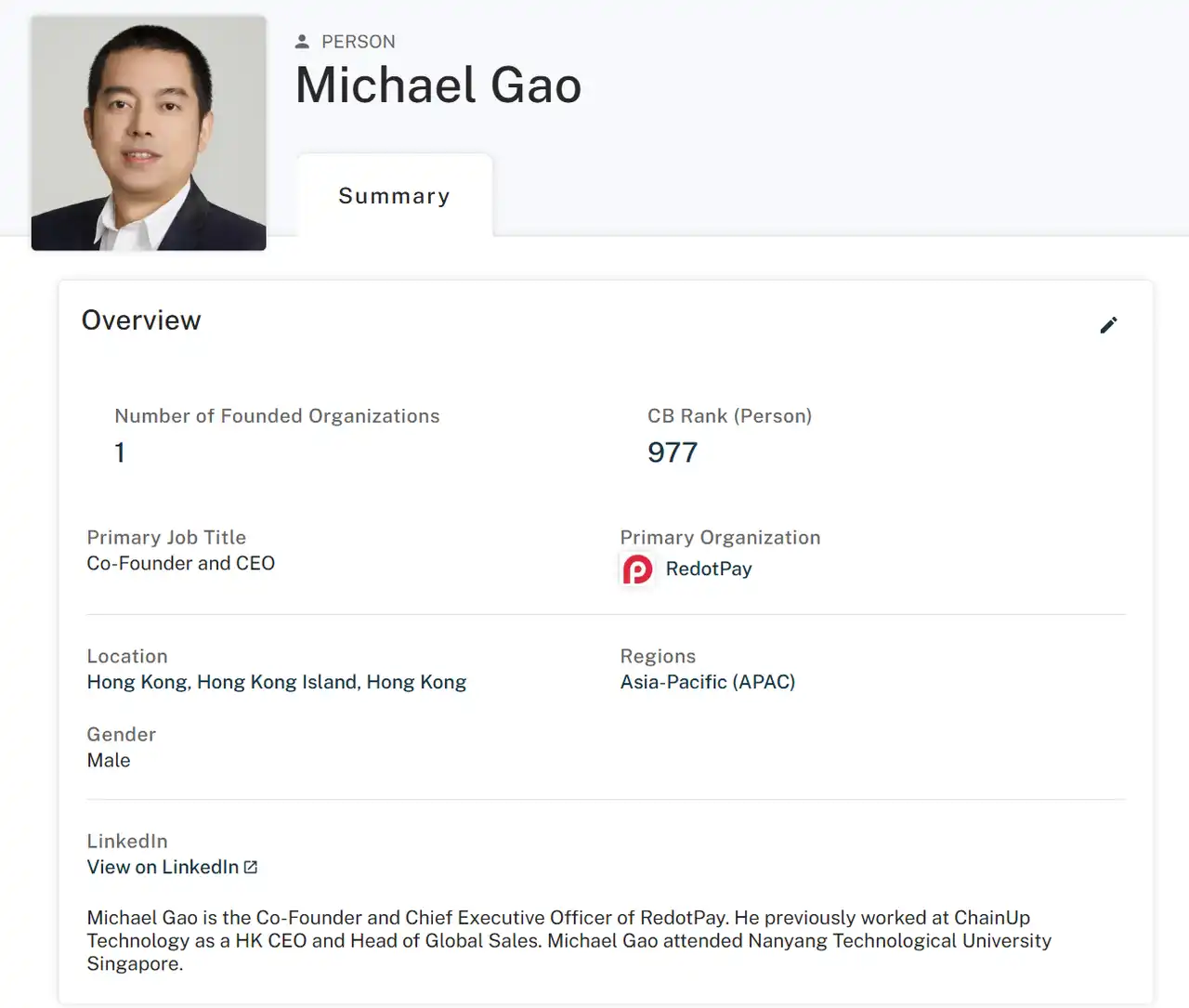Click the Co-Founder and CEO job title

180,563
